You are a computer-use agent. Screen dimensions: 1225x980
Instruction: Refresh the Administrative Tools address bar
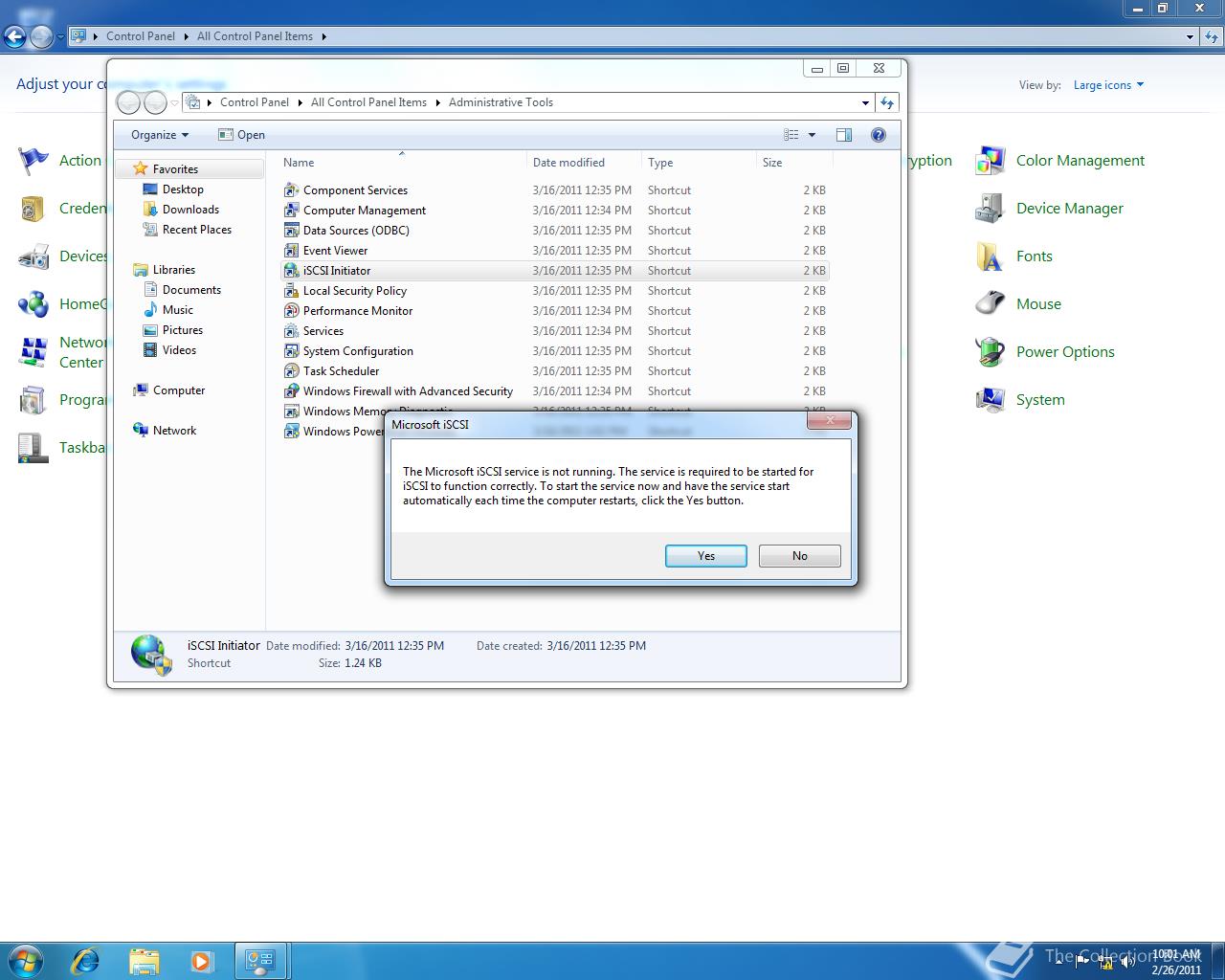887,102
